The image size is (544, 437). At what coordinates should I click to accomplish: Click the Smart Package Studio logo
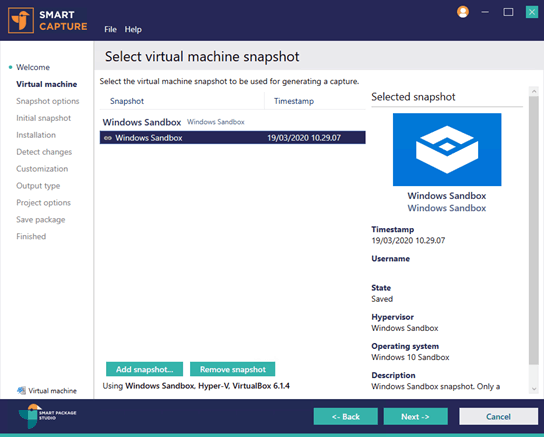[47, 415]
